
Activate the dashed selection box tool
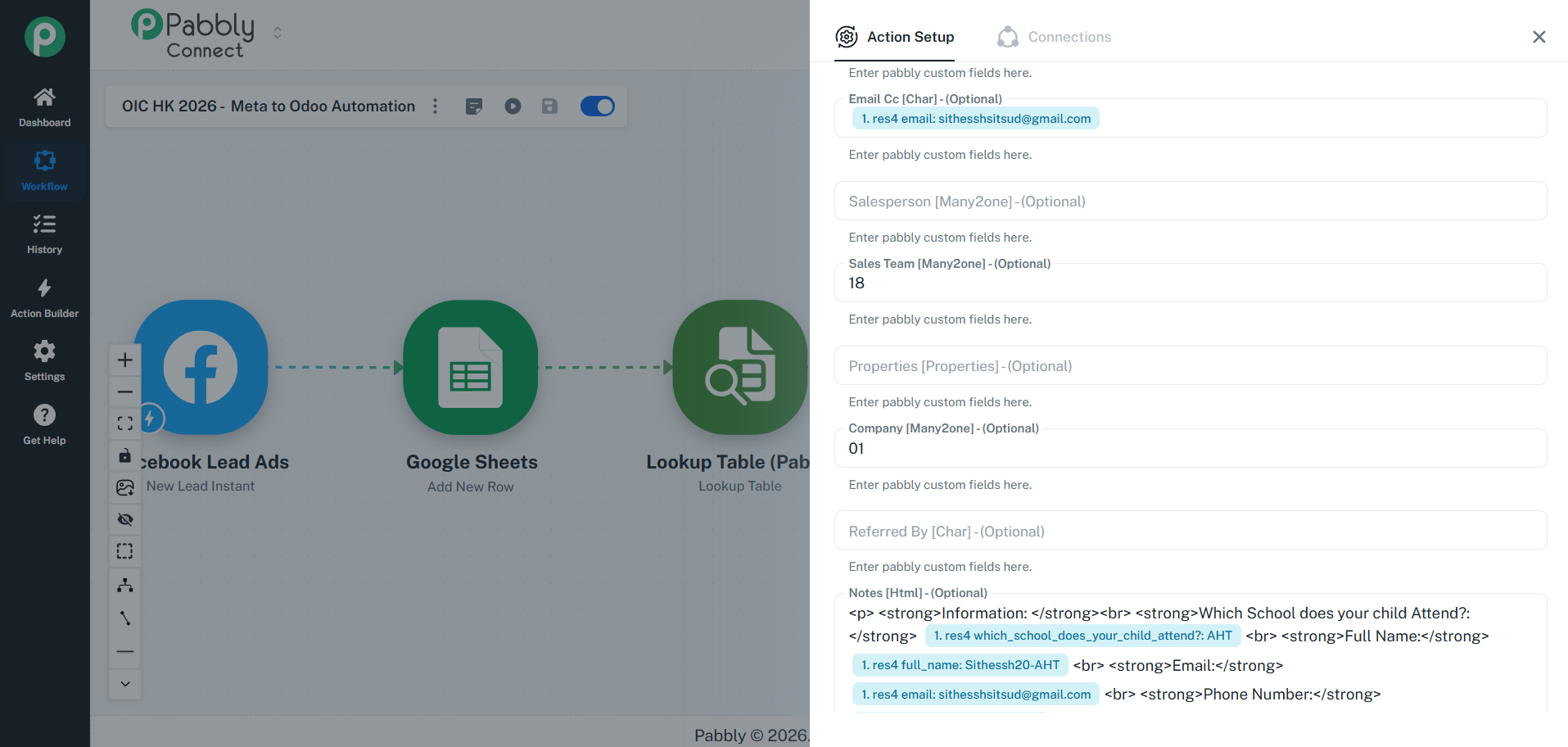[x=125, y=551]
